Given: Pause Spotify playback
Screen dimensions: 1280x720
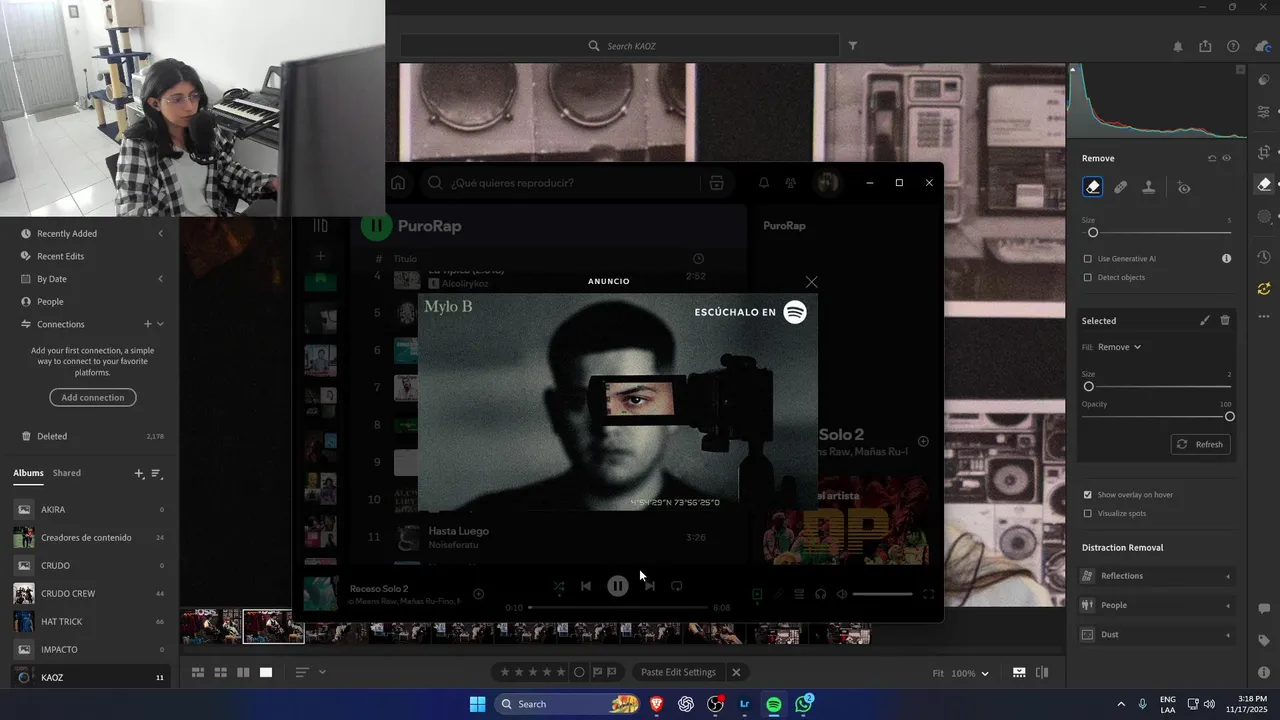Looking at the screenshot, I should (617, 586).
